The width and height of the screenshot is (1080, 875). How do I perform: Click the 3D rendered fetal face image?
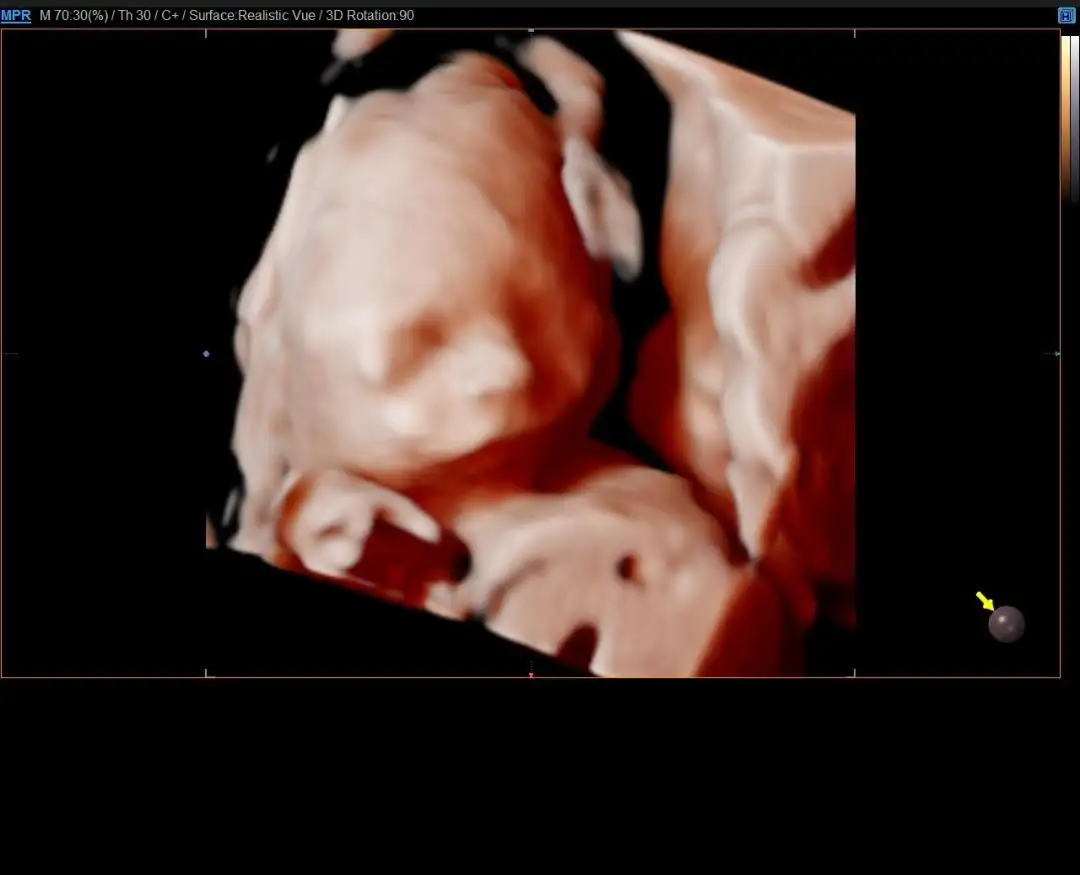(530, 353)
